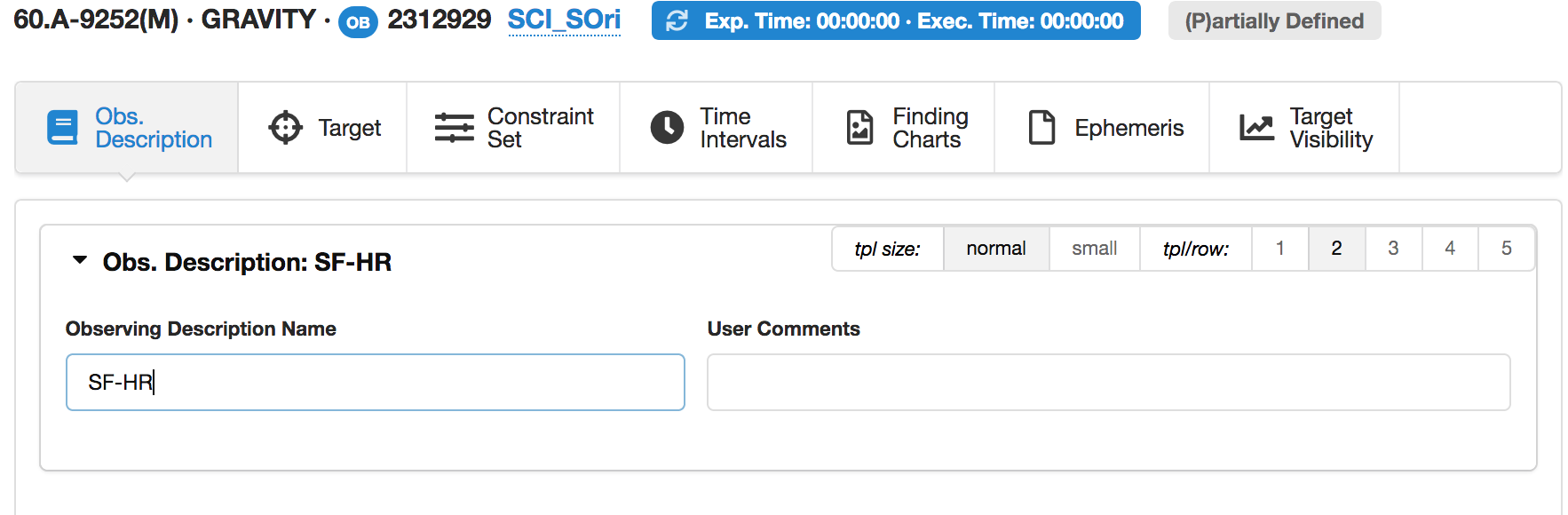The image size is (1568, 515).
Task: Select 1 template per row
Action: tap(1279, 249)
